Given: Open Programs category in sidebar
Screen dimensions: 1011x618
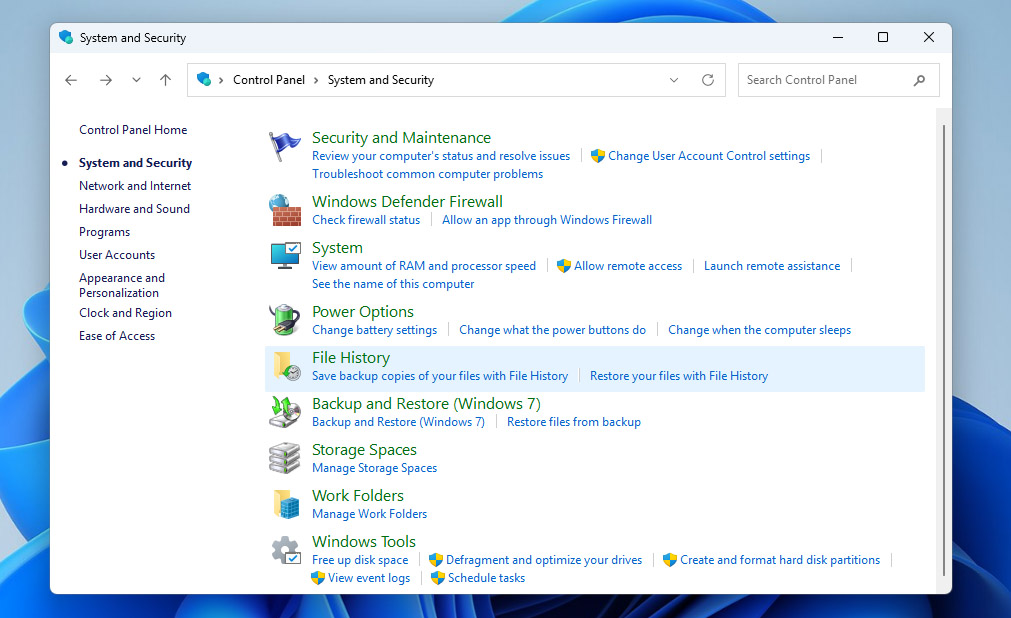Looking at the screenshot, I should [x=104, y=232].
